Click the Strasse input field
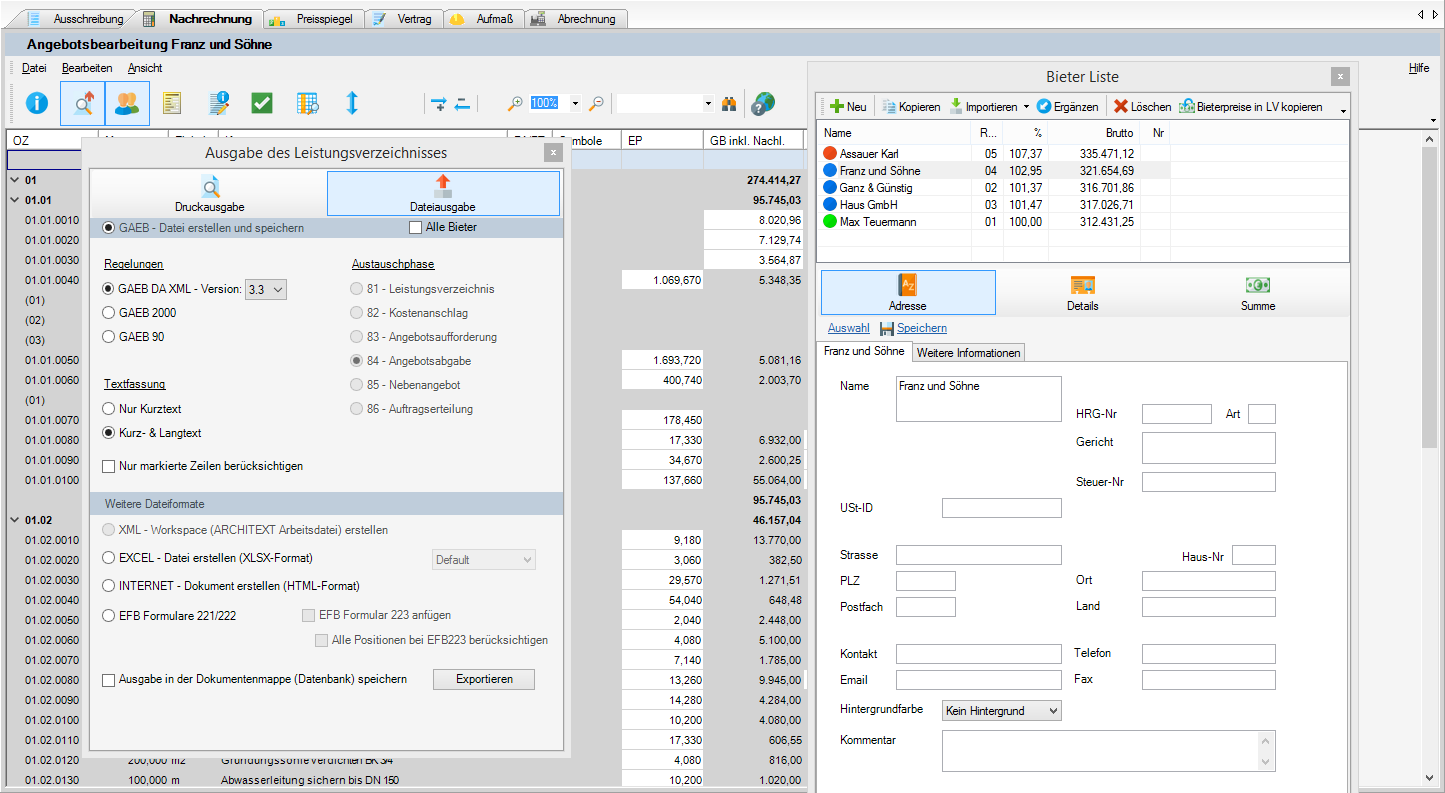 tap(978, 555)
